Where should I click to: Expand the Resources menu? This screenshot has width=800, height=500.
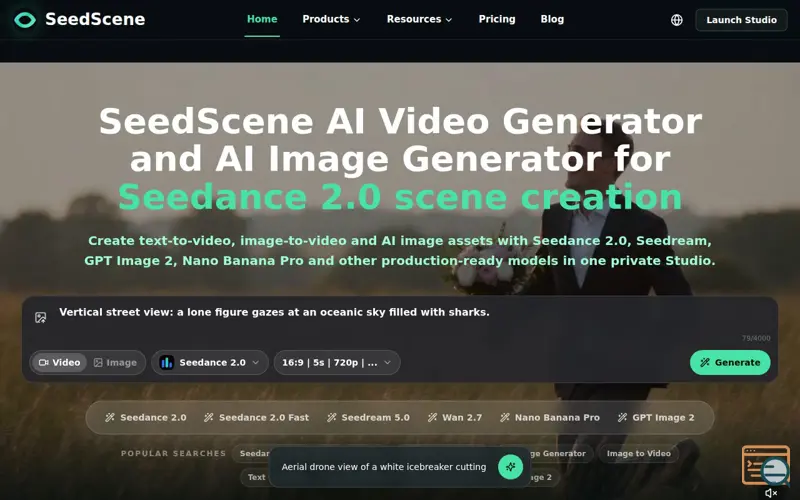419,19
